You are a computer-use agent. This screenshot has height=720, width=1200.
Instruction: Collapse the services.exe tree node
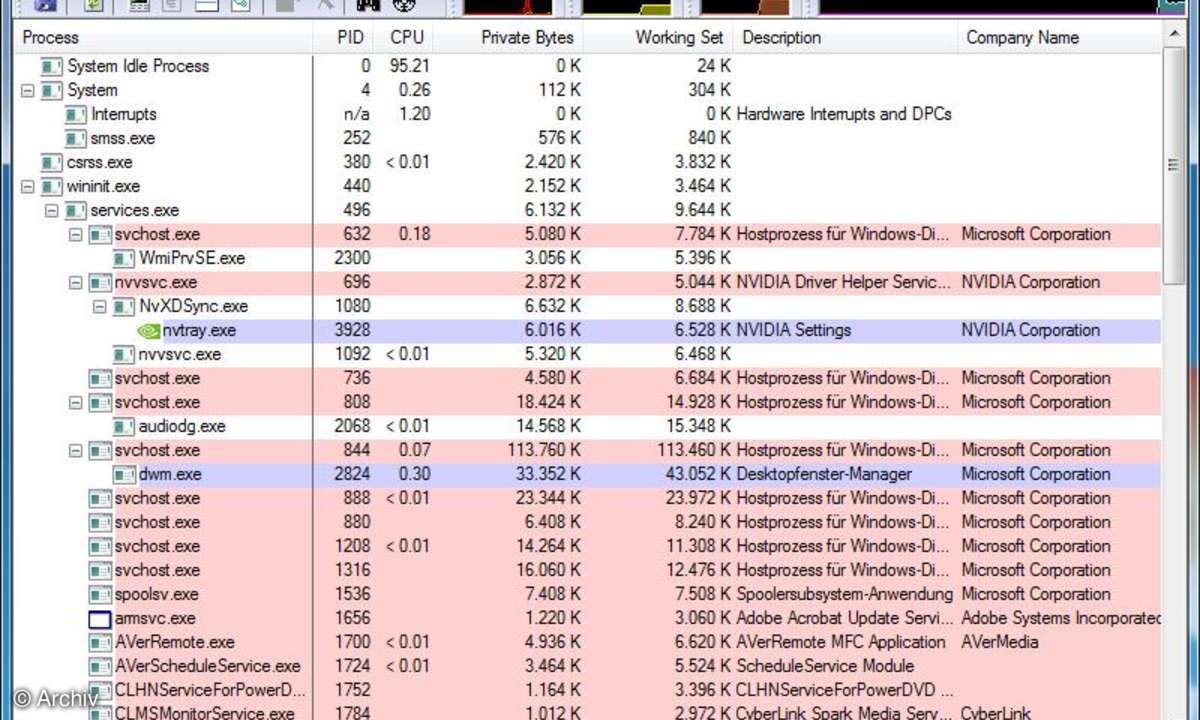(x=52, y=210)
